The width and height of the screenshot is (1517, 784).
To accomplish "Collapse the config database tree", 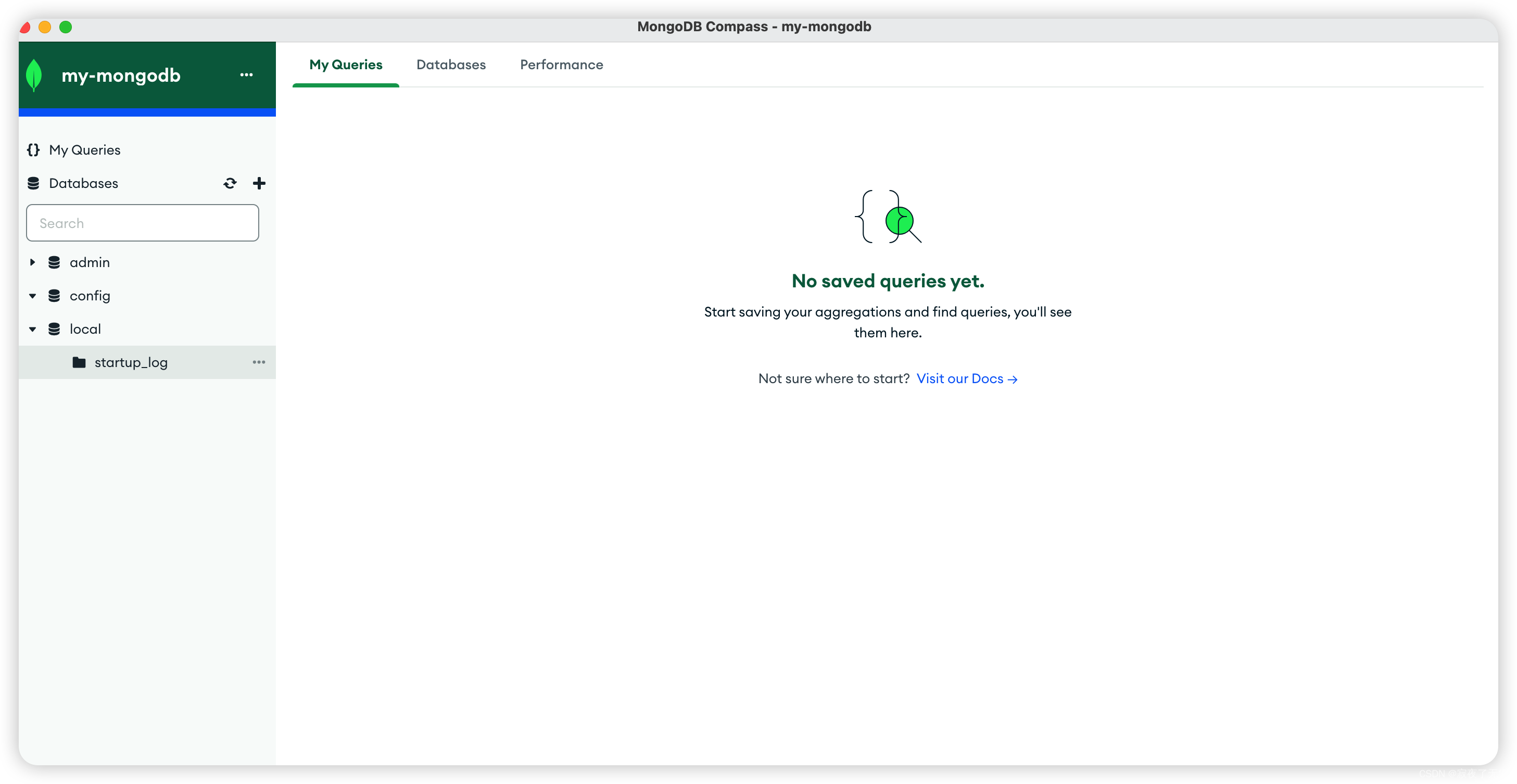I will (32, 296).
